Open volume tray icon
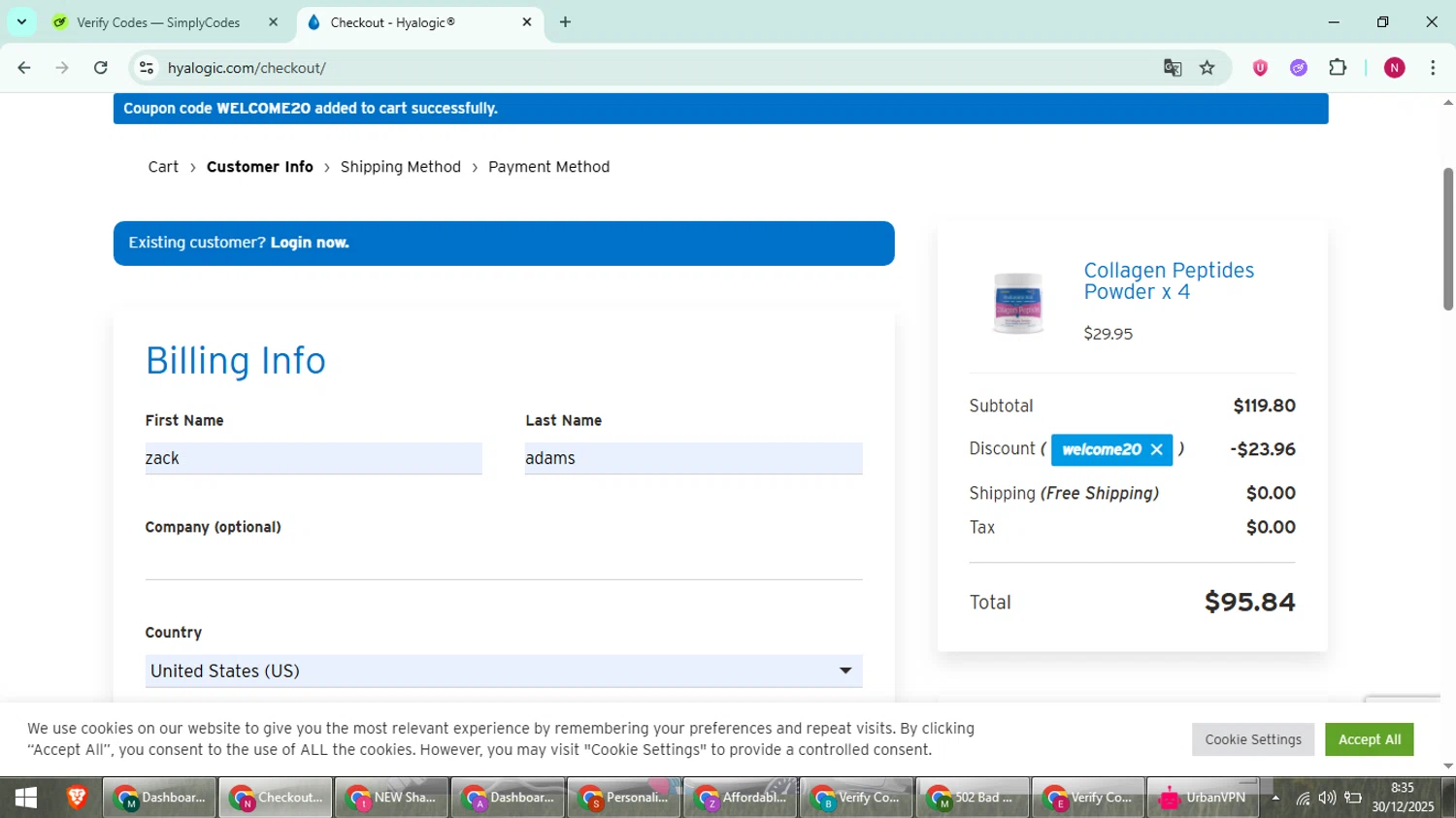The image size is (1456, 818). [1327, 799]
